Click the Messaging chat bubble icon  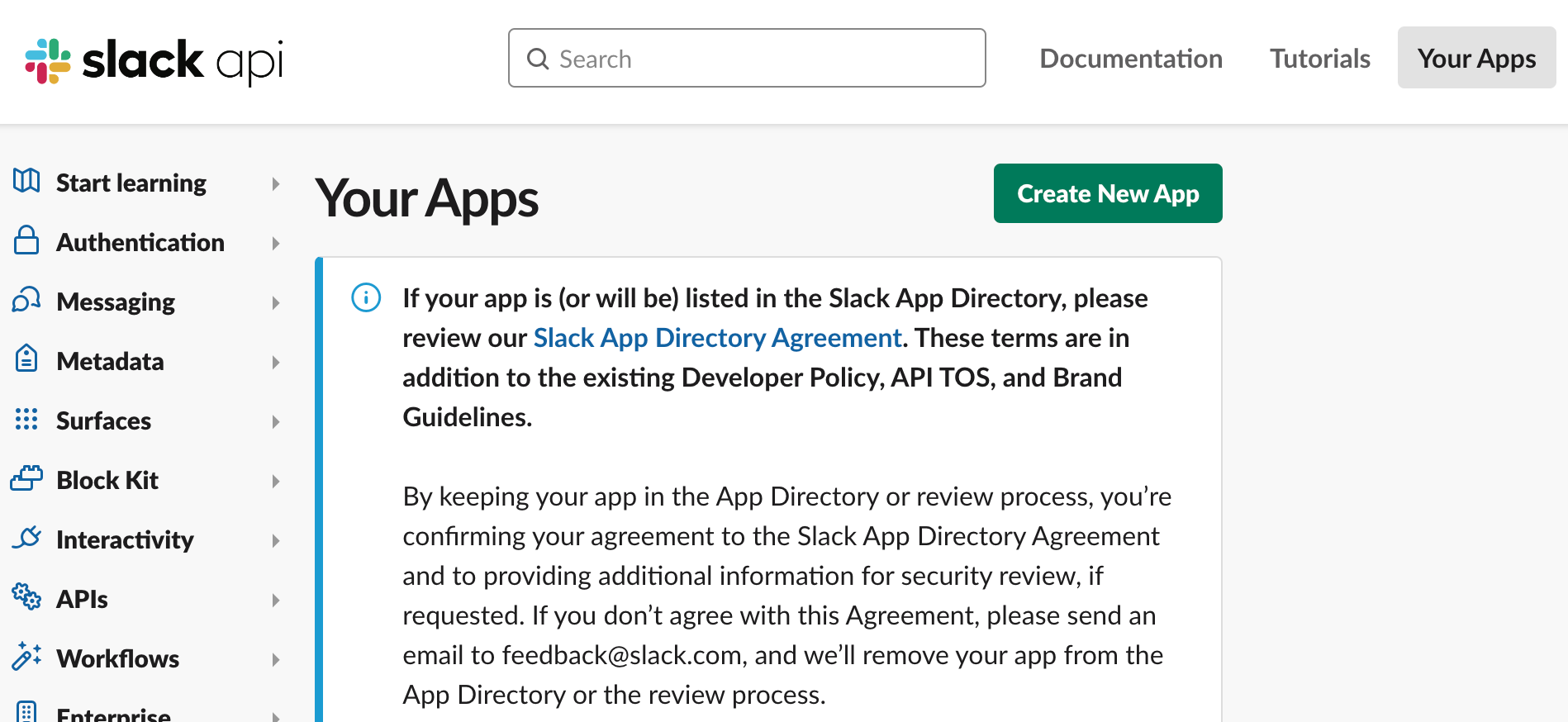(x=26, y=299)
